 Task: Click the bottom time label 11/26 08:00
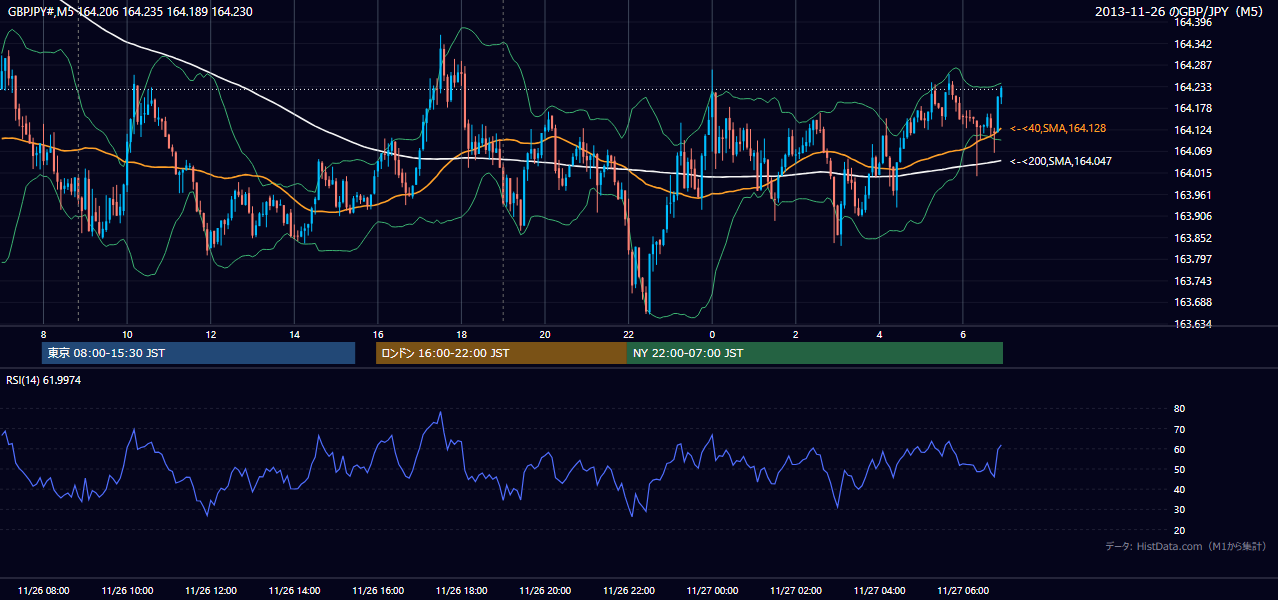44,591
